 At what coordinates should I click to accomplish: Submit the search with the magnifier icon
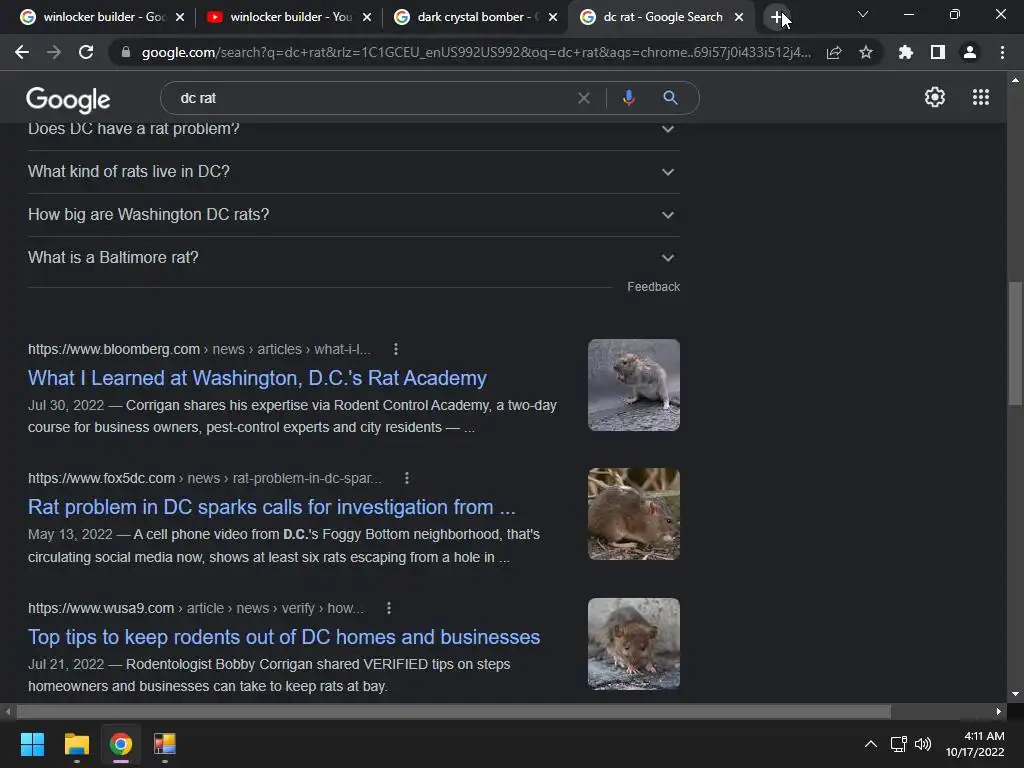click(x=670, y=98)
